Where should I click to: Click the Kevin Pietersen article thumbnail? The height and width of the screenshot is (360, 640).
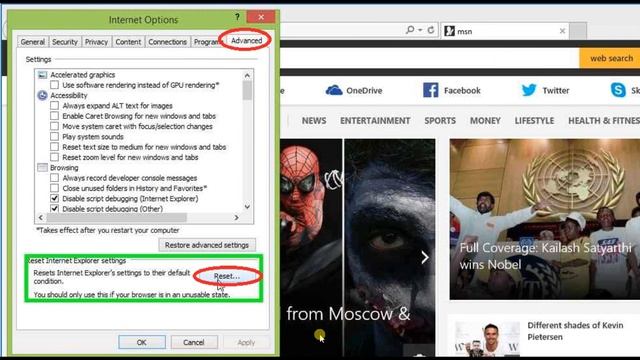click(x=487, y=338)
